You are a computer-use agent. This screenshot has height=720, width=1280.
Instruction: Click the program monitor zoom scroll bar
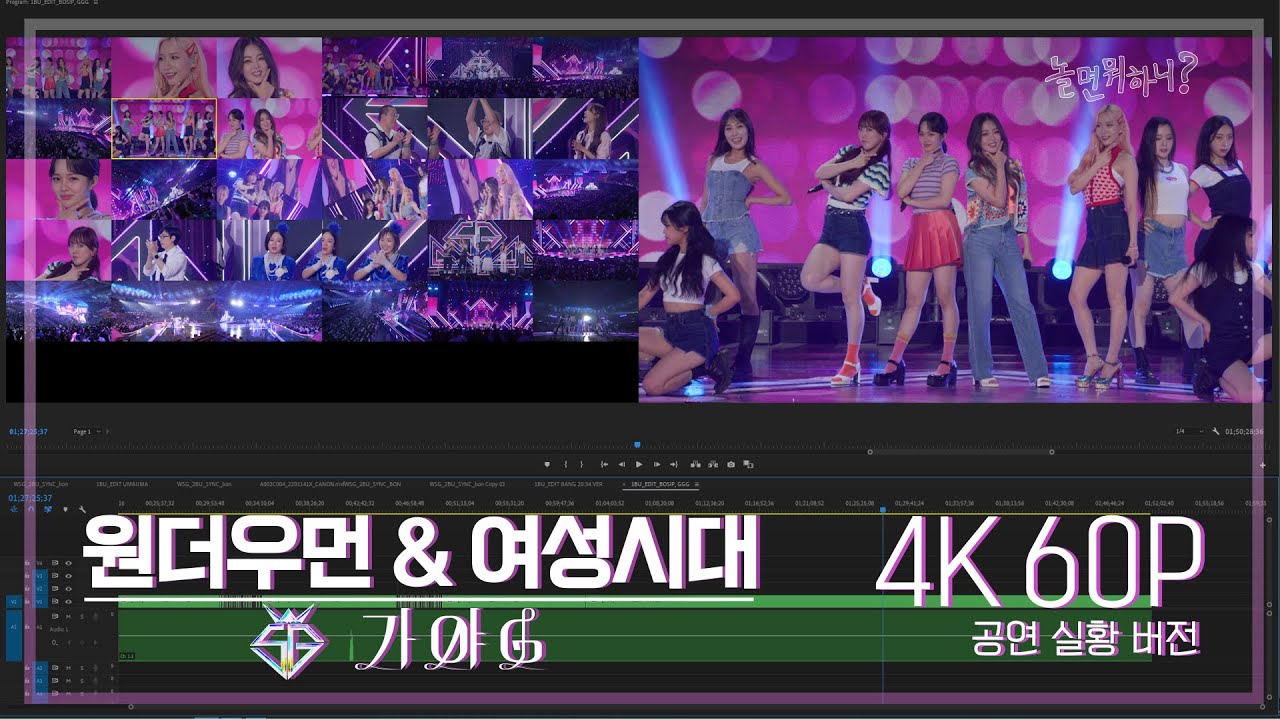pyautogui.click(x=960, y=452)
